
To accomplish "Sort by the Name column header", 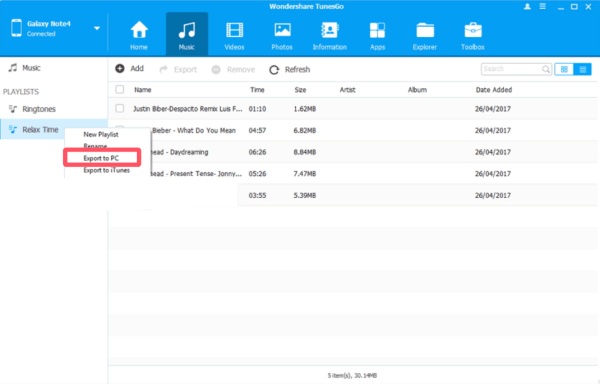I will tap(143, 90).
